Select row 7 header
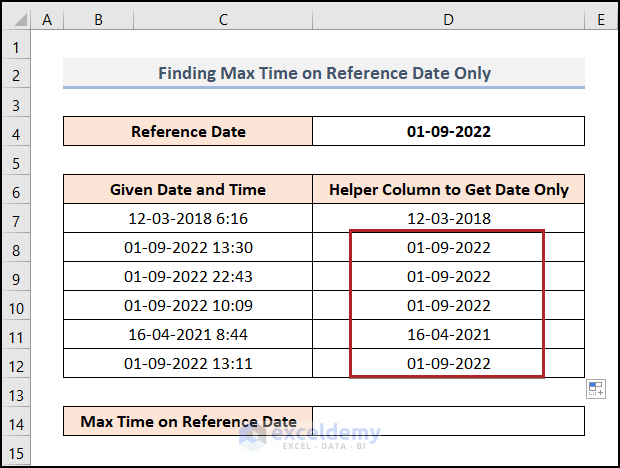This screenshot has width=620, height=468. pyautogui.click(x=19, y=219)
